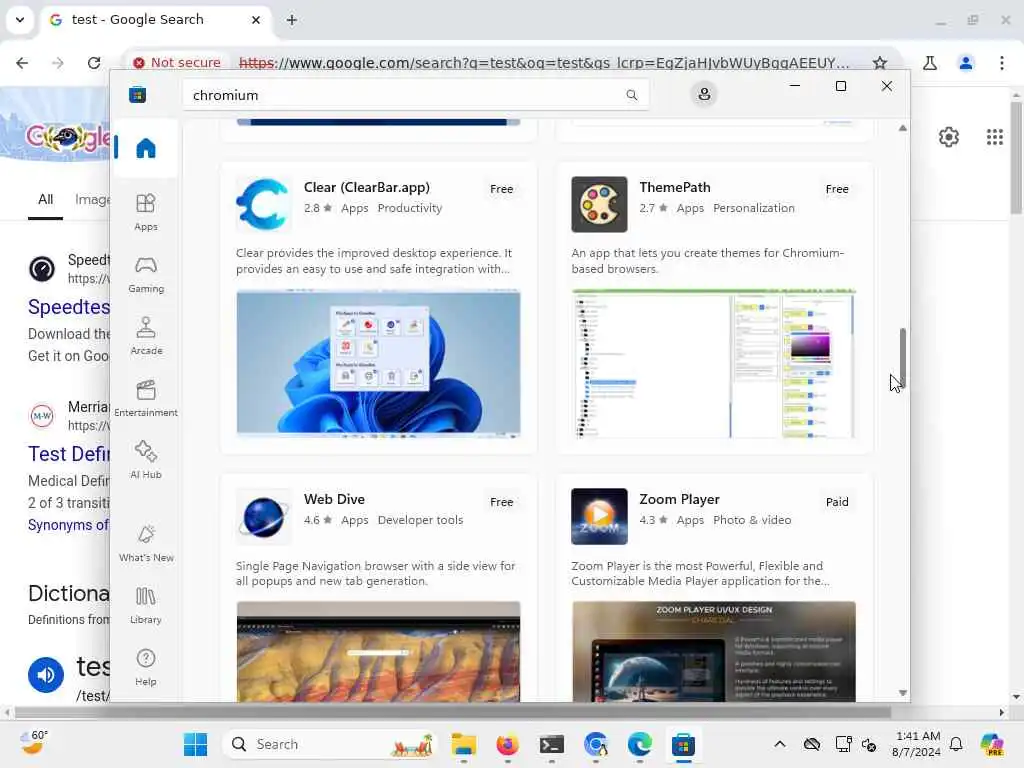Click the Chrome horizontal scrollbar

(x=453, y=712)
